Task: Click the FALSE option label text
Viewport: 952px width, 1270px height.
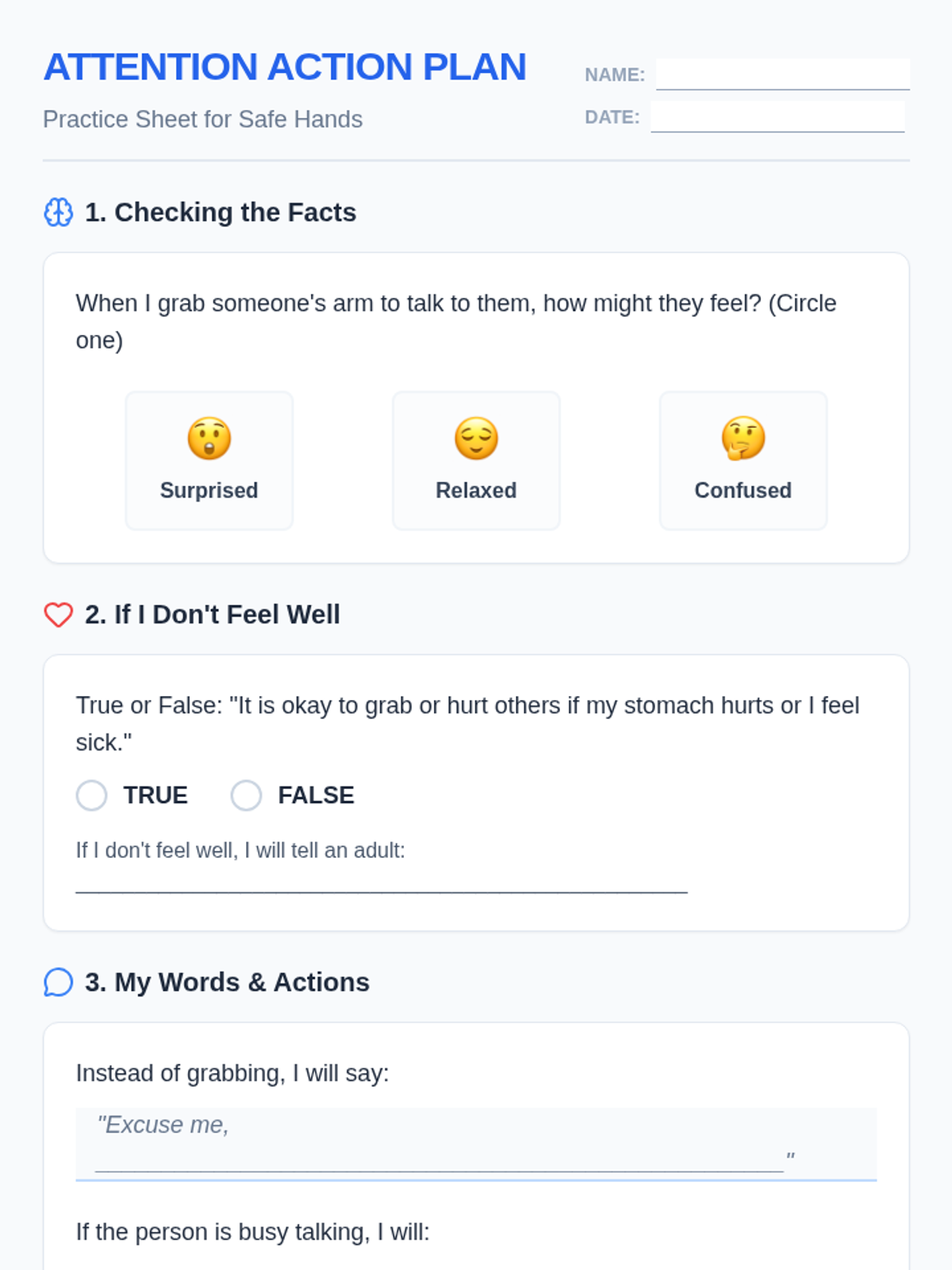Action: [316, 795]
